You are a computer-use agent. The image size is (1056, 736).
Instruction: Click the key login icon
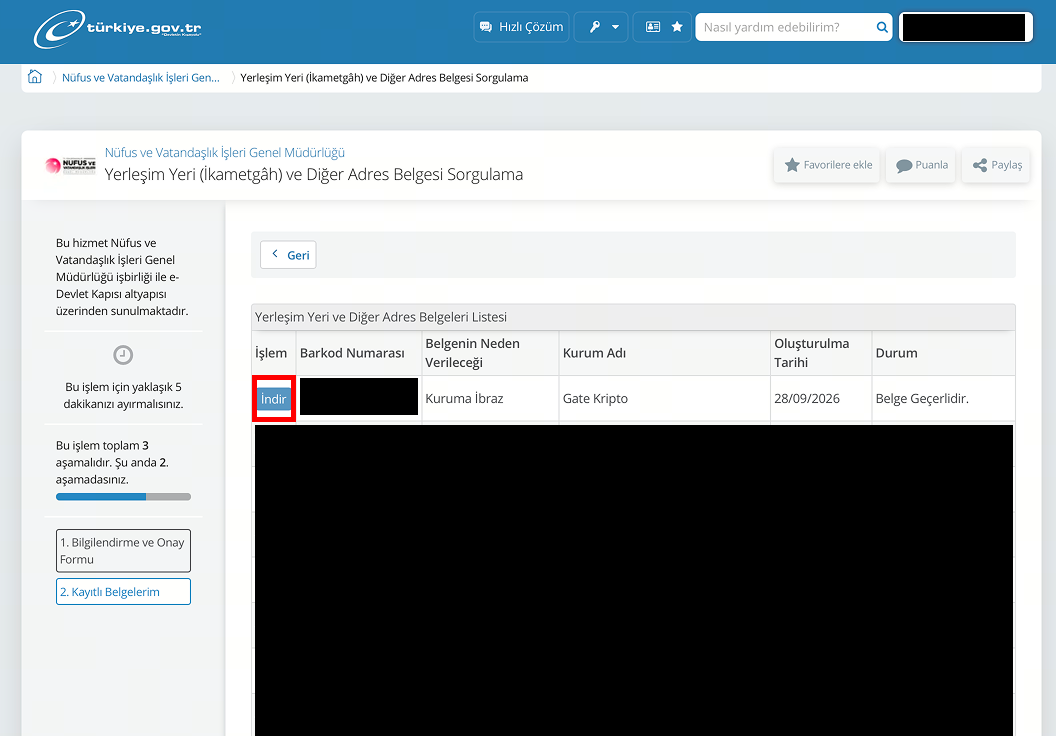point(595,27)
